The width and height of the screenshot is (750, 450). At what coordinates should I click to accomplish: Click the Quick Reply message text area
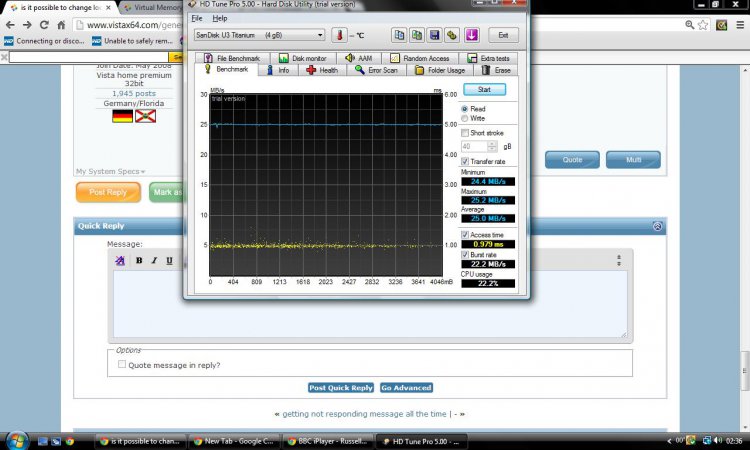coord(370,305)
